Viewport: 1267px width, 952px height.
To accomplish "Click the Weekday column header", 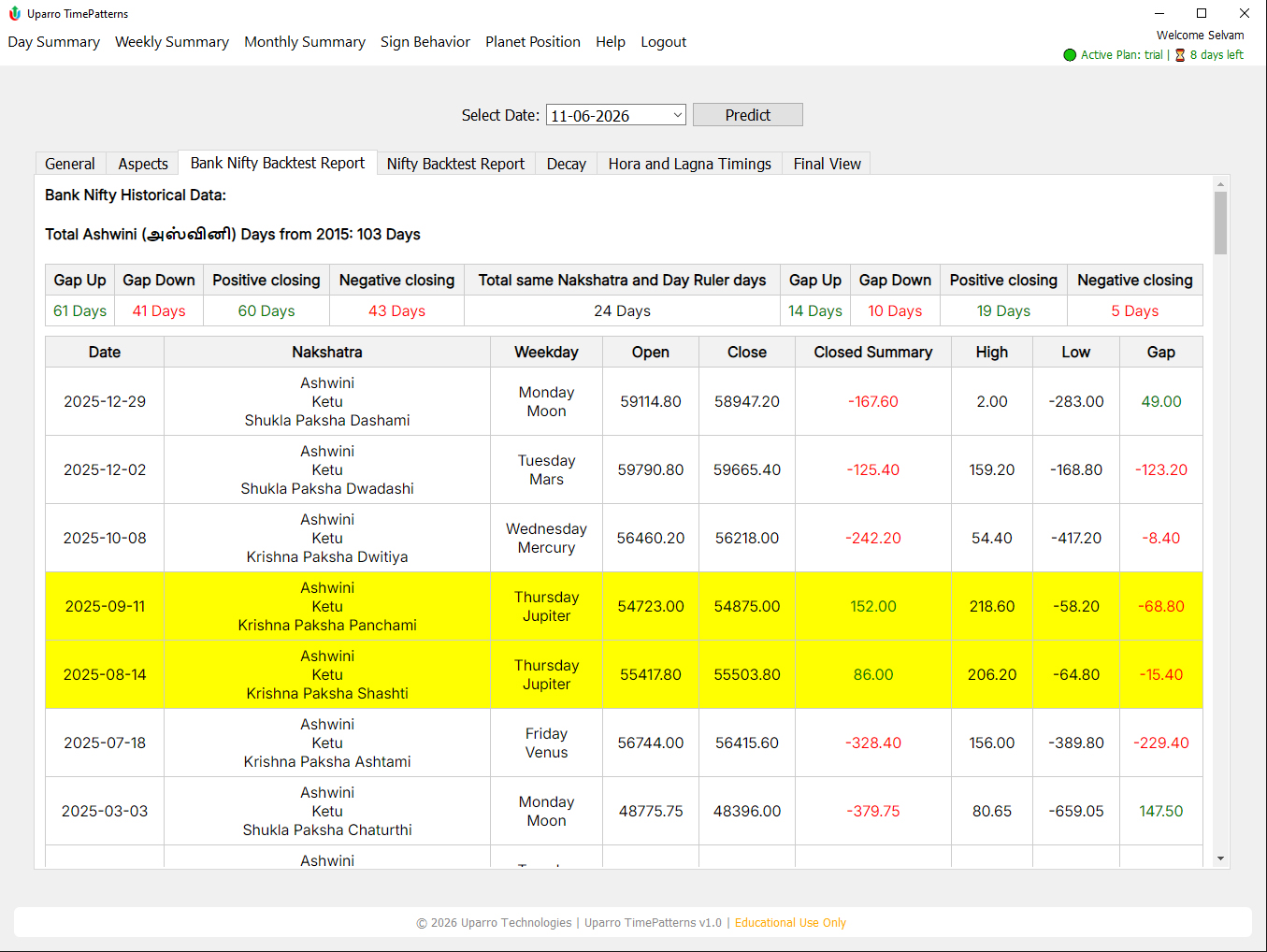I will coord(547,353).
